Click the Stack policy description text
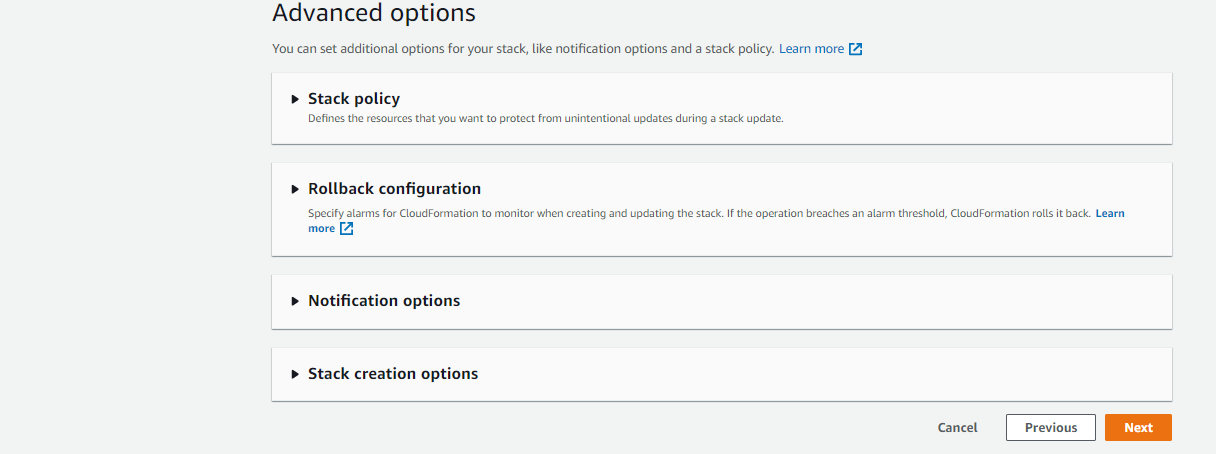Image resolution: width=1216 pixels, height=454 pixels. coord(545,119)
